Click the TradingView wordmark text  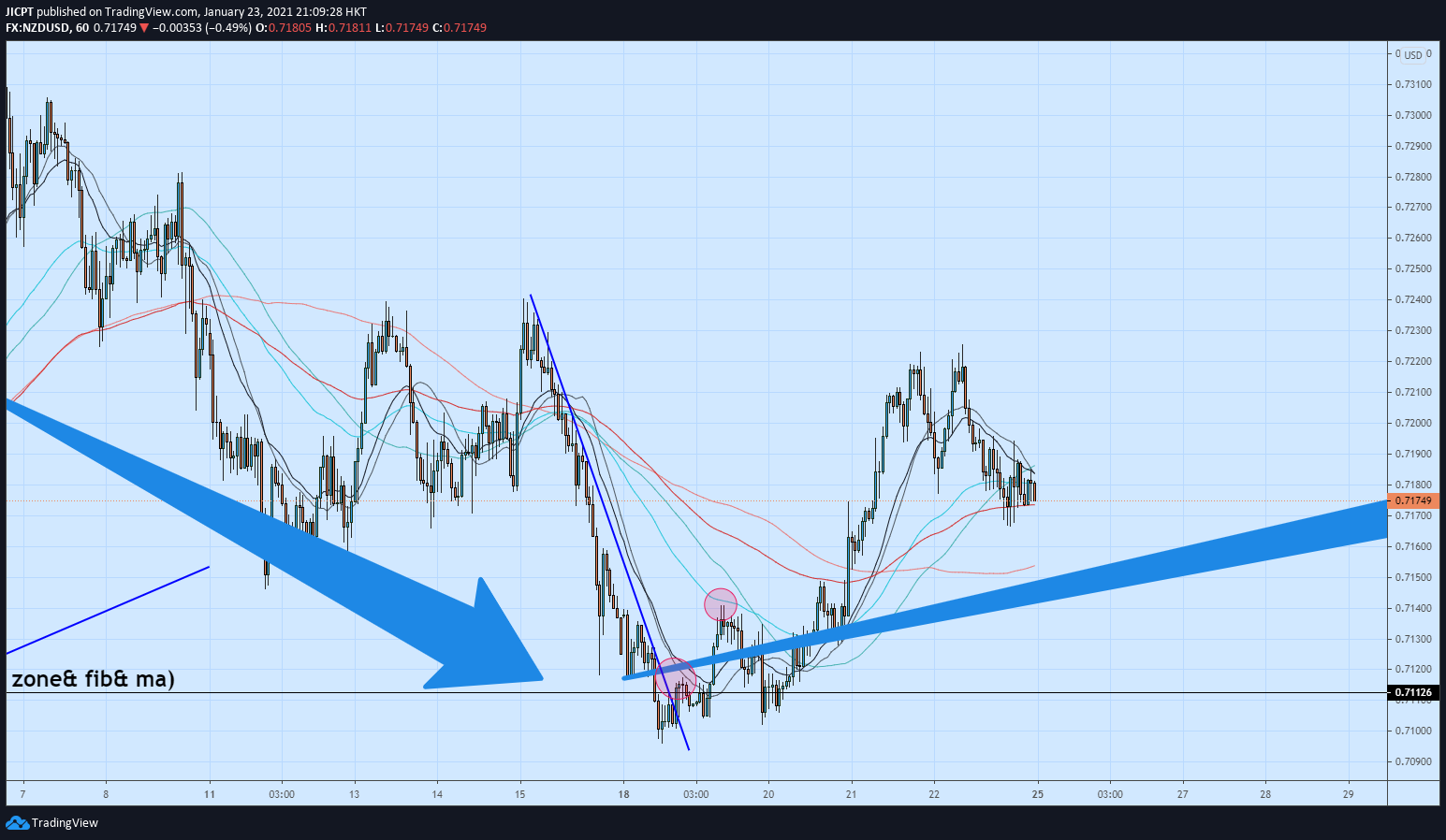pos(65,823)
